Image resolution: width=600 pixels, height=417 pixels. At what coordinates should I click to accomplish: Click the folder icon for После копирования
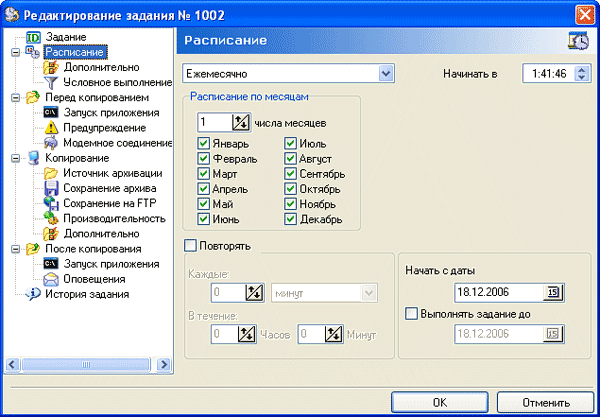pos(33,249)
